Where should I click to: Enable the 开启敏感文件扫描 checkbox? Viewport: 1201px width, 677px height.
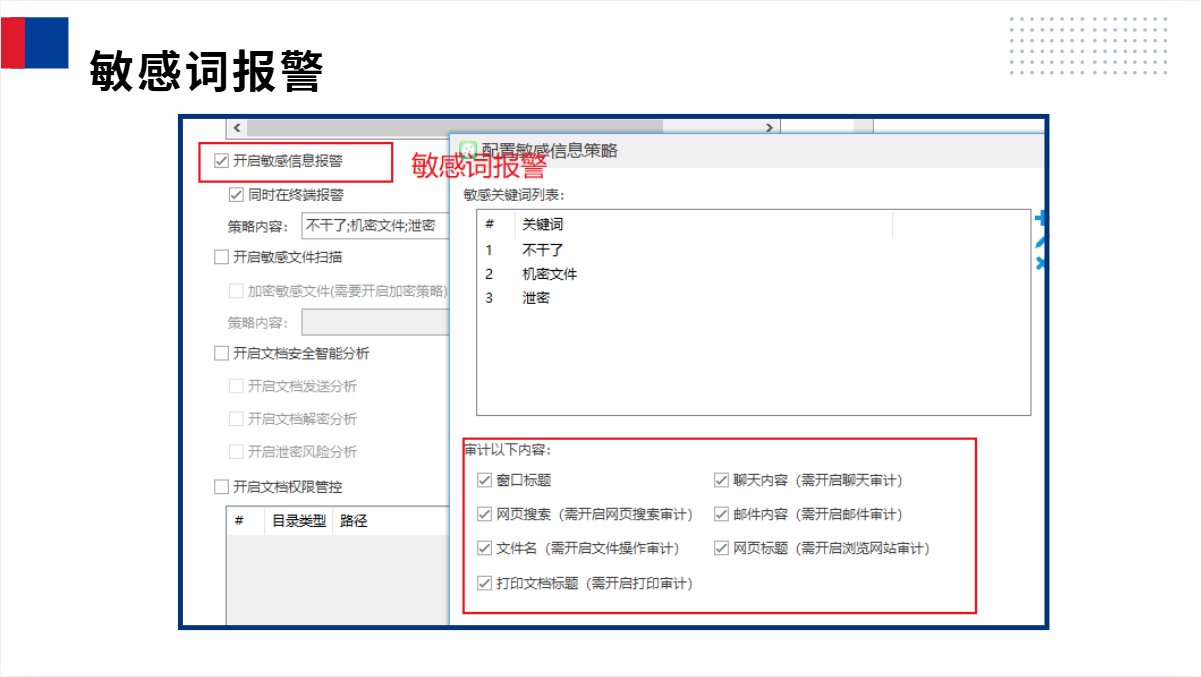(222, 257)
